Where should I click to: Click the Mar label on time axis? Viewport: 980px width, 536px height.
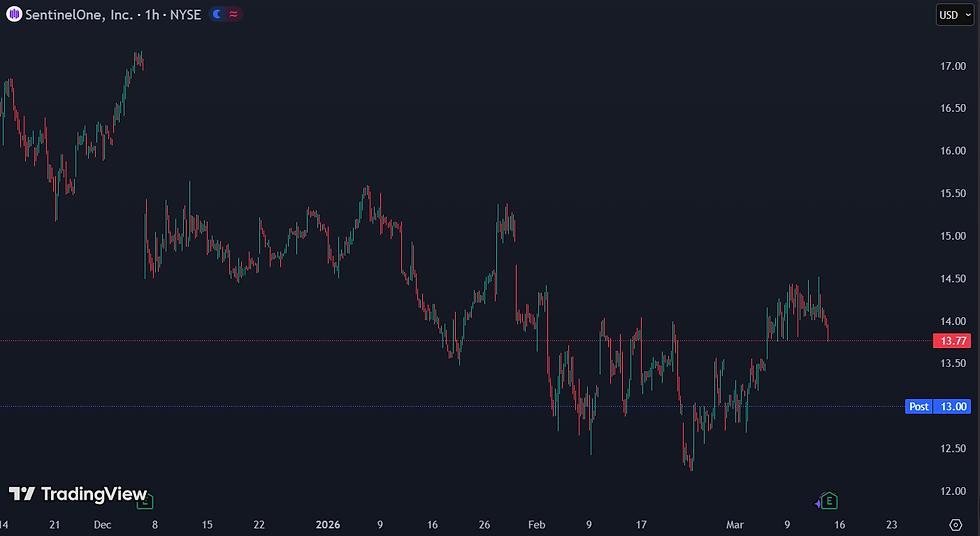[x=735, y=525]
